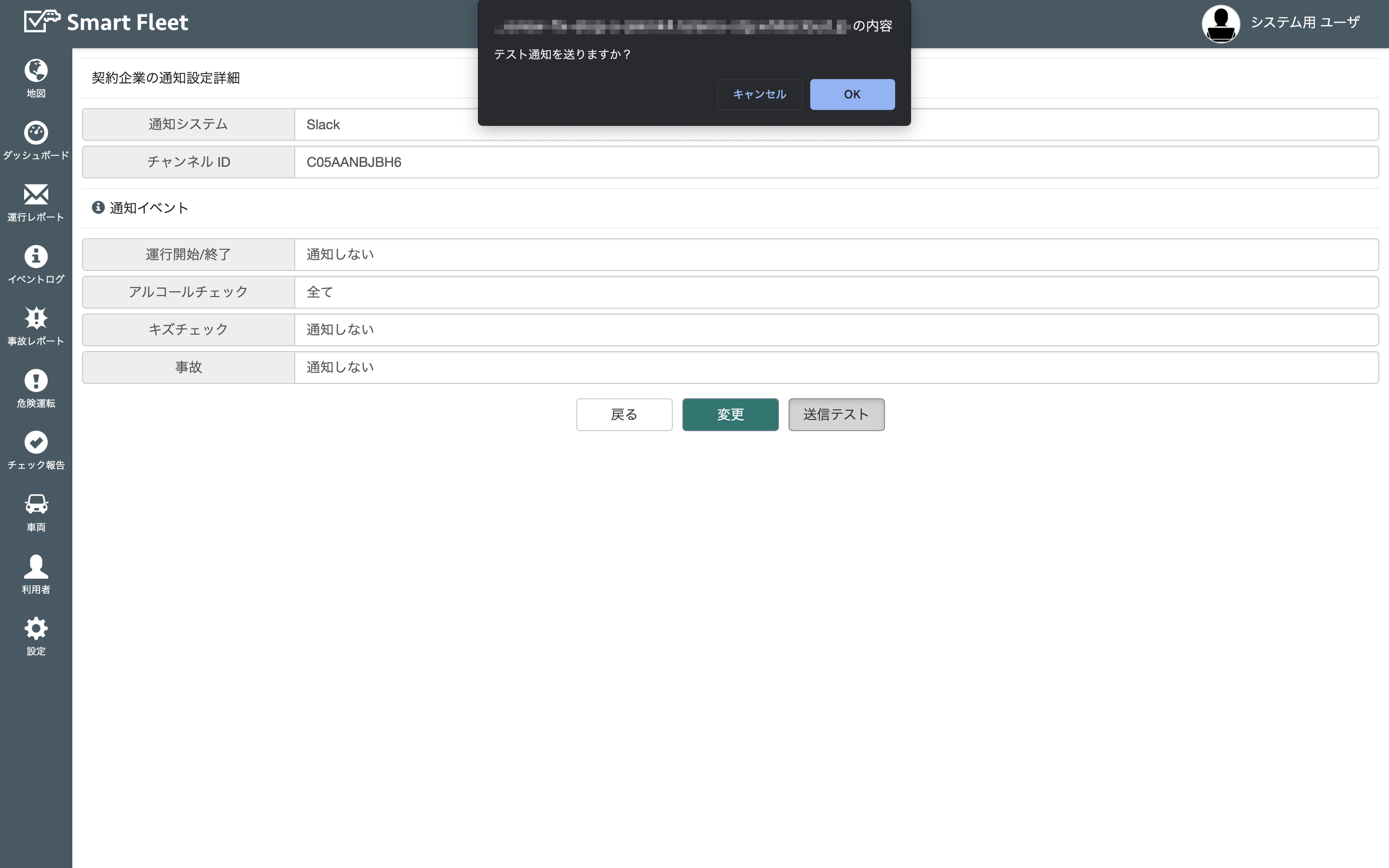Click the system user avatar icon
This screenshot has height=868, width=1389.
pos(1221,24)
